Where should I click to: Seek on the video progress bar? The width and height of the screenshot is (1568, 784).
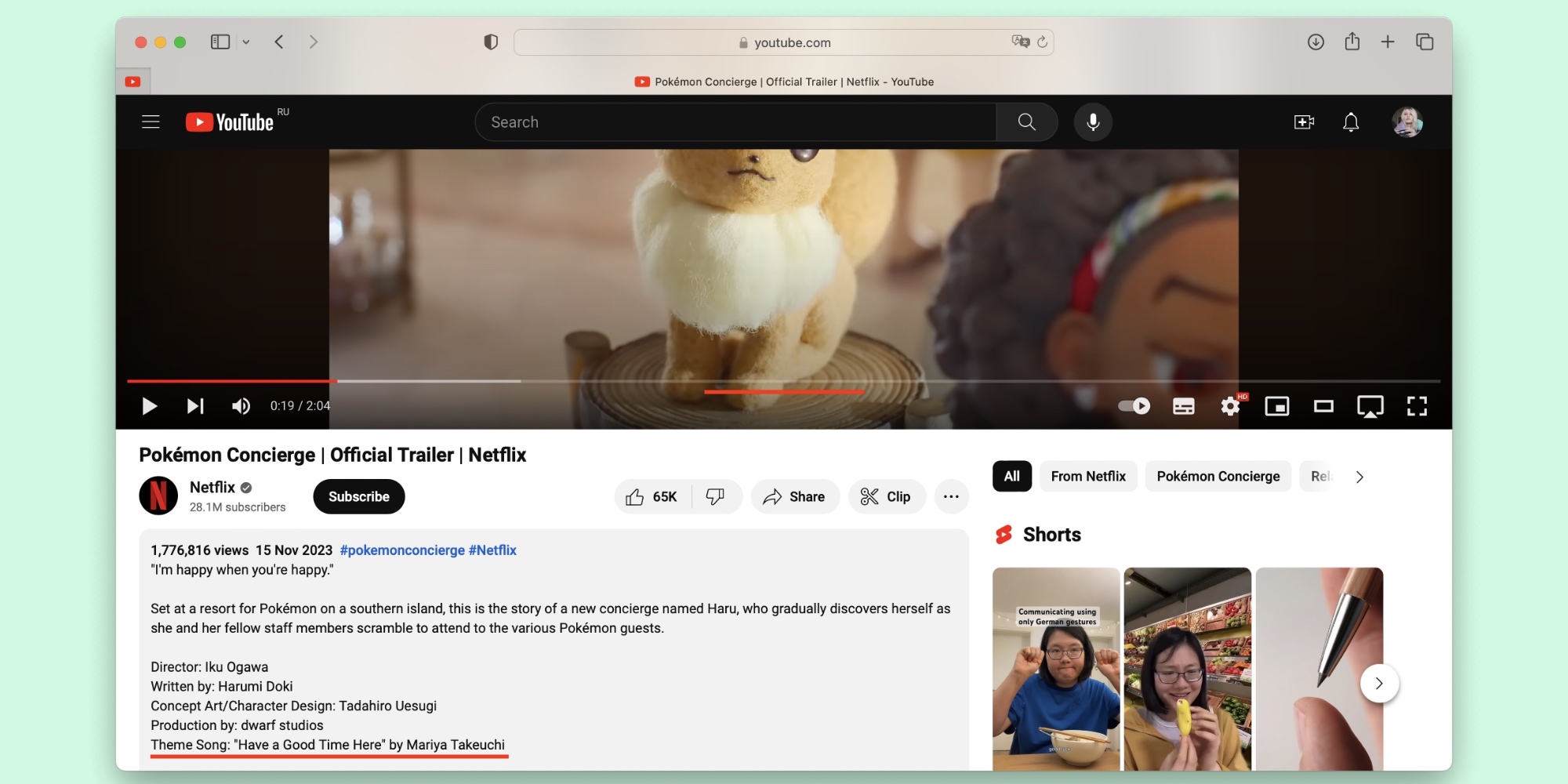click(x=784, y=381)
